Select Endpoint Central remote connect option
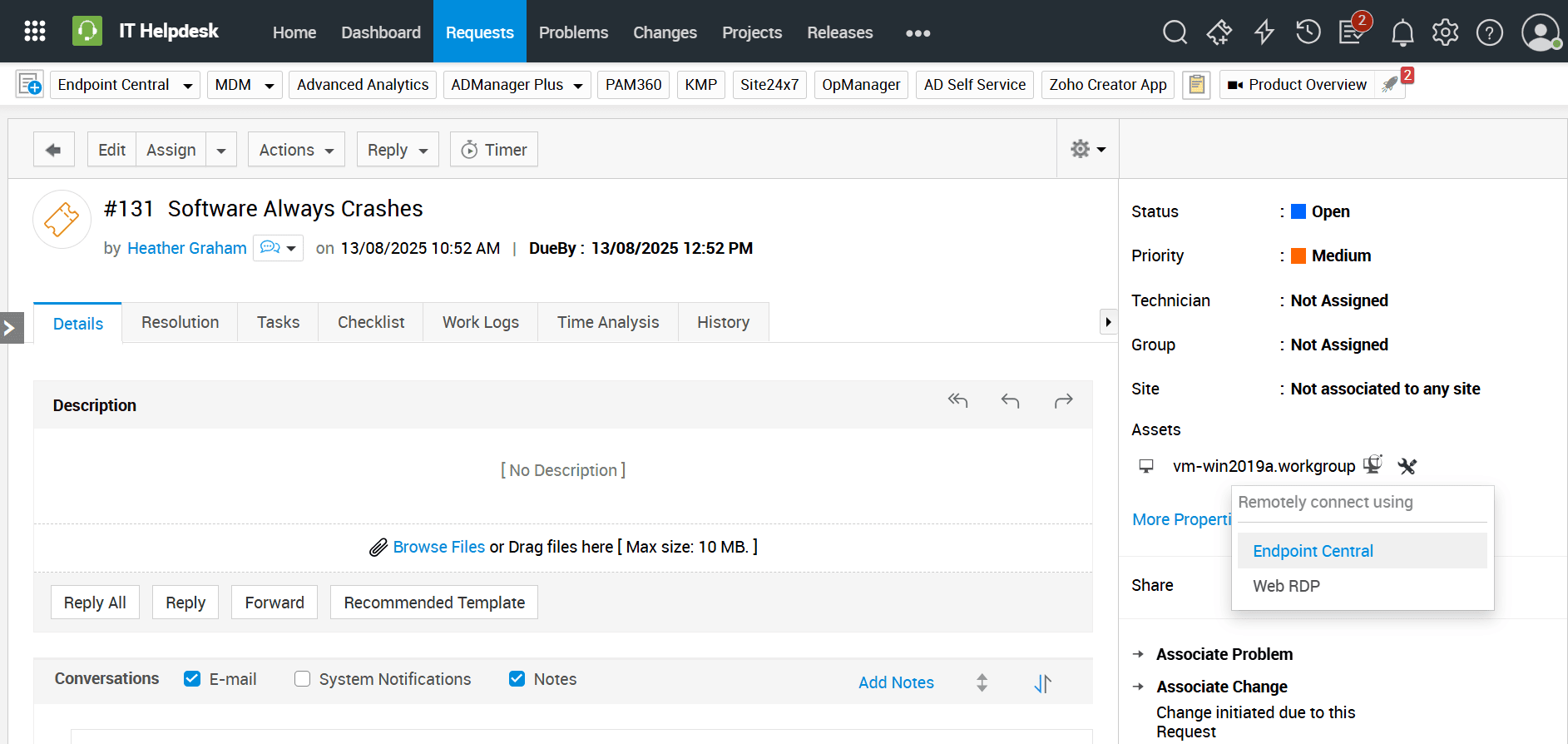The width and height of the screenshot is (1568, 744). (x=1362, y=551)
